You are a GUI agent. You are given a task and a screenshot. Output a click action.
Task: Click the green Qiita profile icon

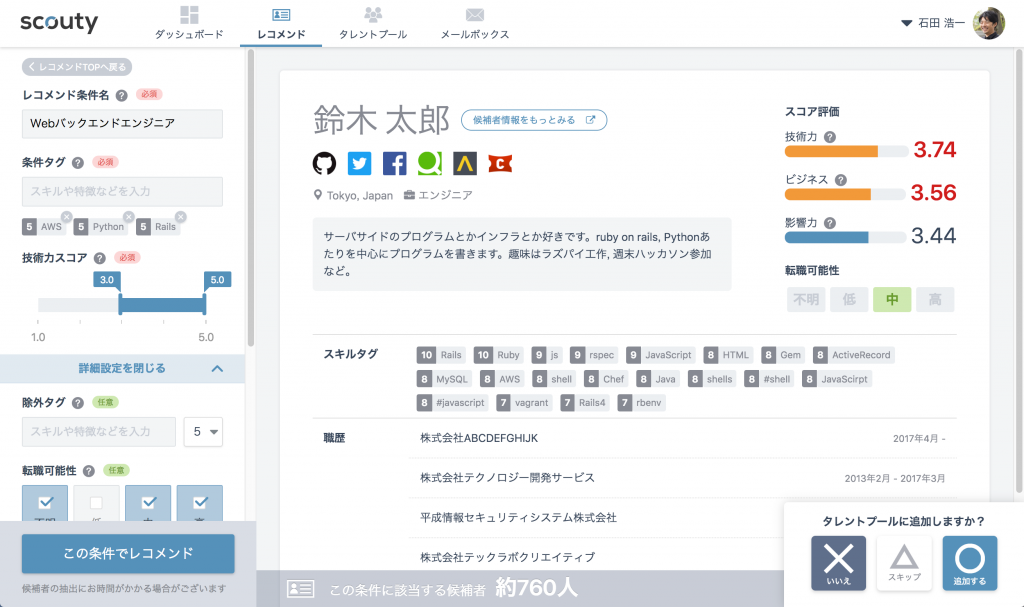tap(429, 163)
